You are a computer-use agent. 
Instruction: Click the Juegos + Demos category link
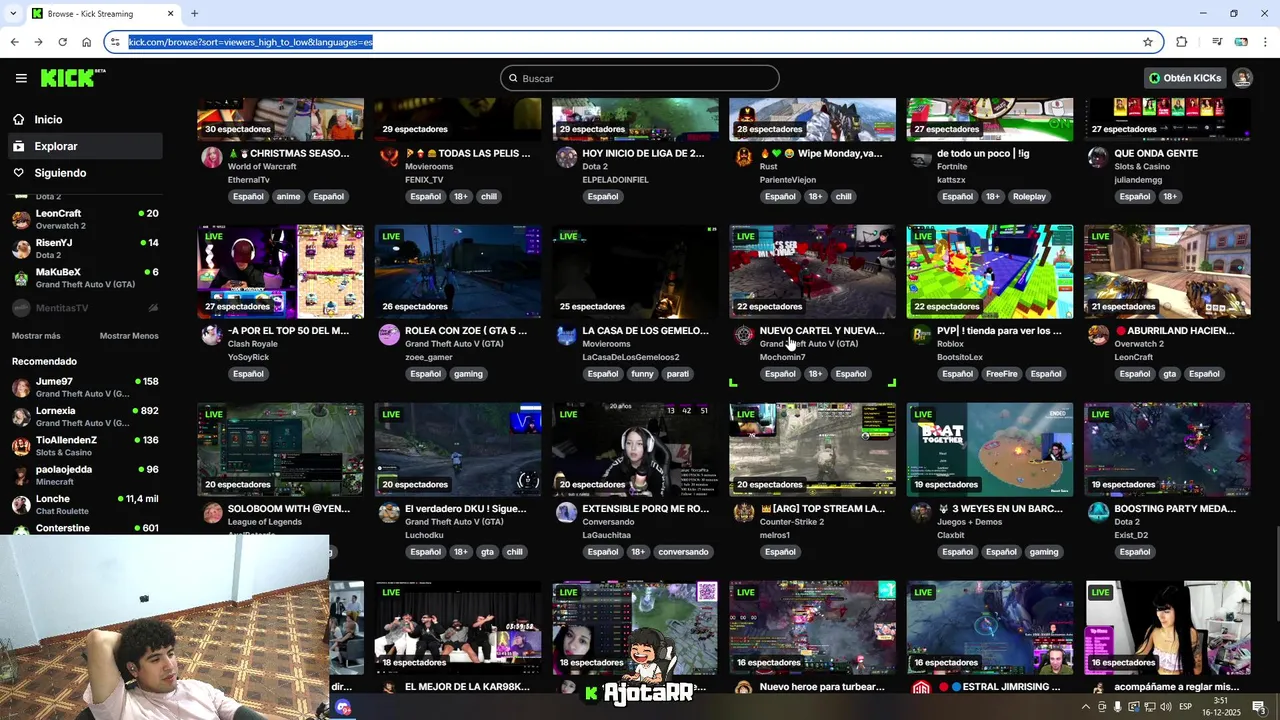972,522
